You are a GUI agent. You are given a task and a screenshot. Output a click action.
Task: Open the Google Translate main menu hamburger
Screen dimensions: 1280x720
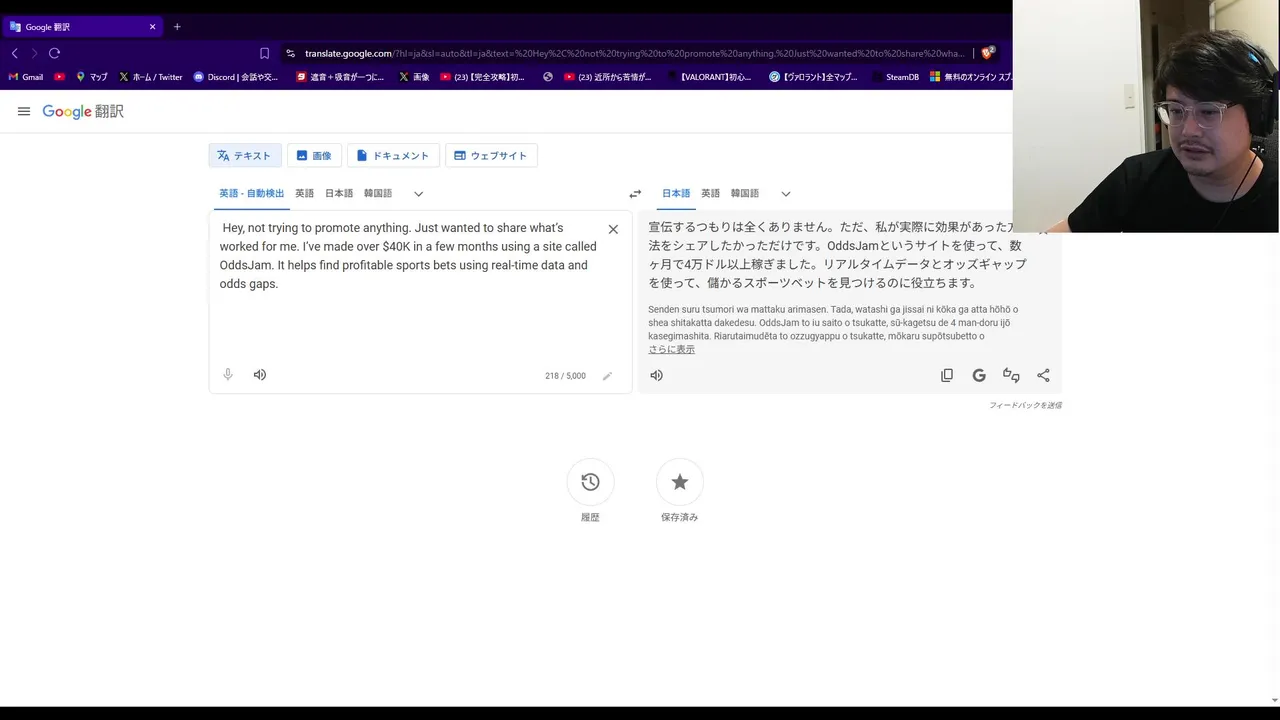[x=24, y=112]
